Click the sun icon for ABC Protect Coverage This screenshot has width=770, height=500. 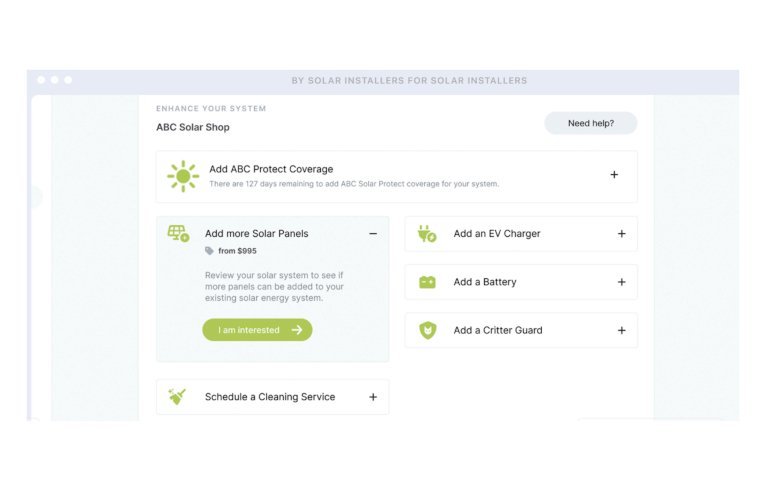click(183, 176)
